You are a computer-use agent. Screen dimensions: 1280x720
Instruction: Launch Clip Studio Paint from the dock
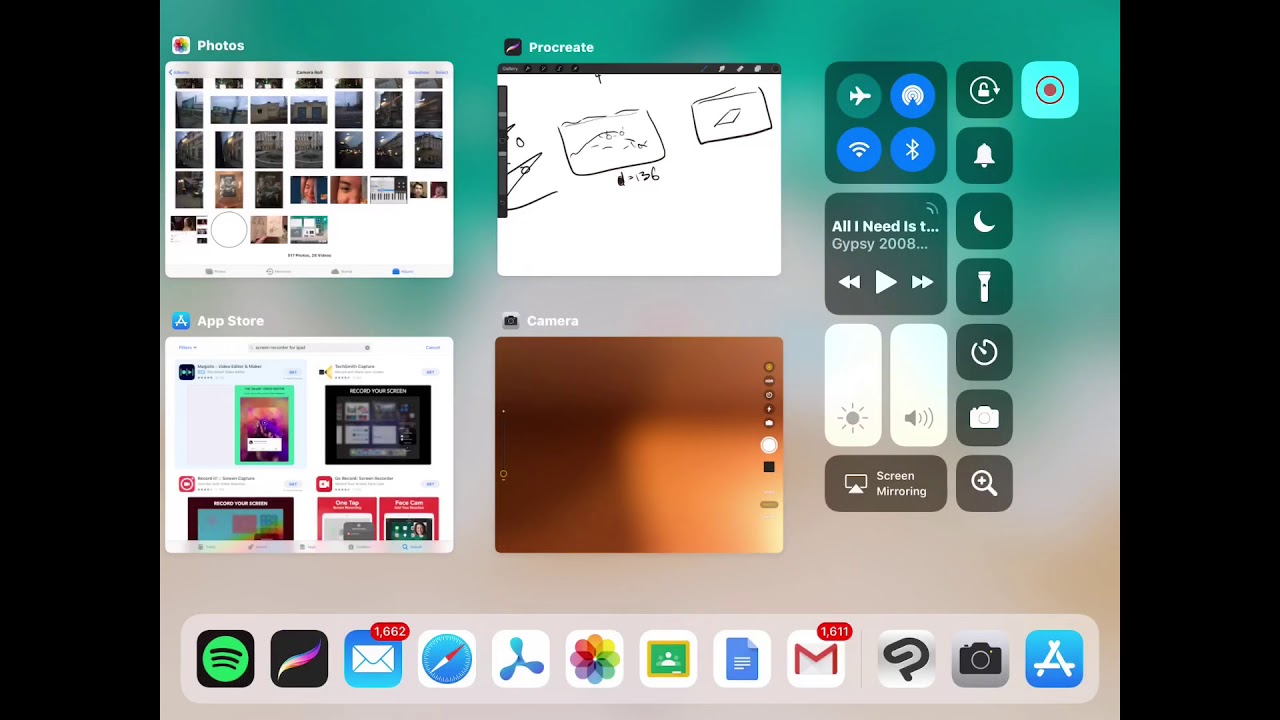[x=906, y=659]
